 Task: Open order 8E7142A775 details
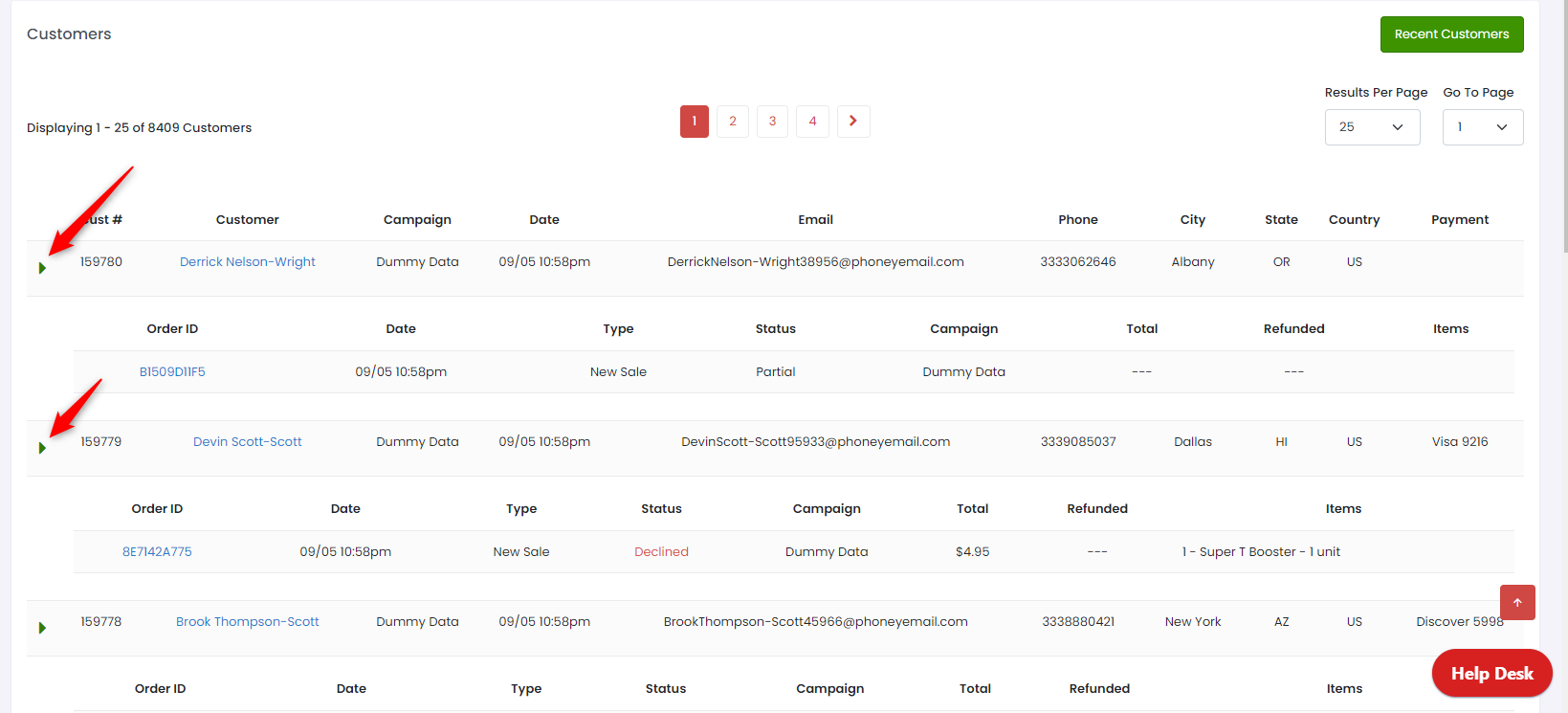coord(157,552)
